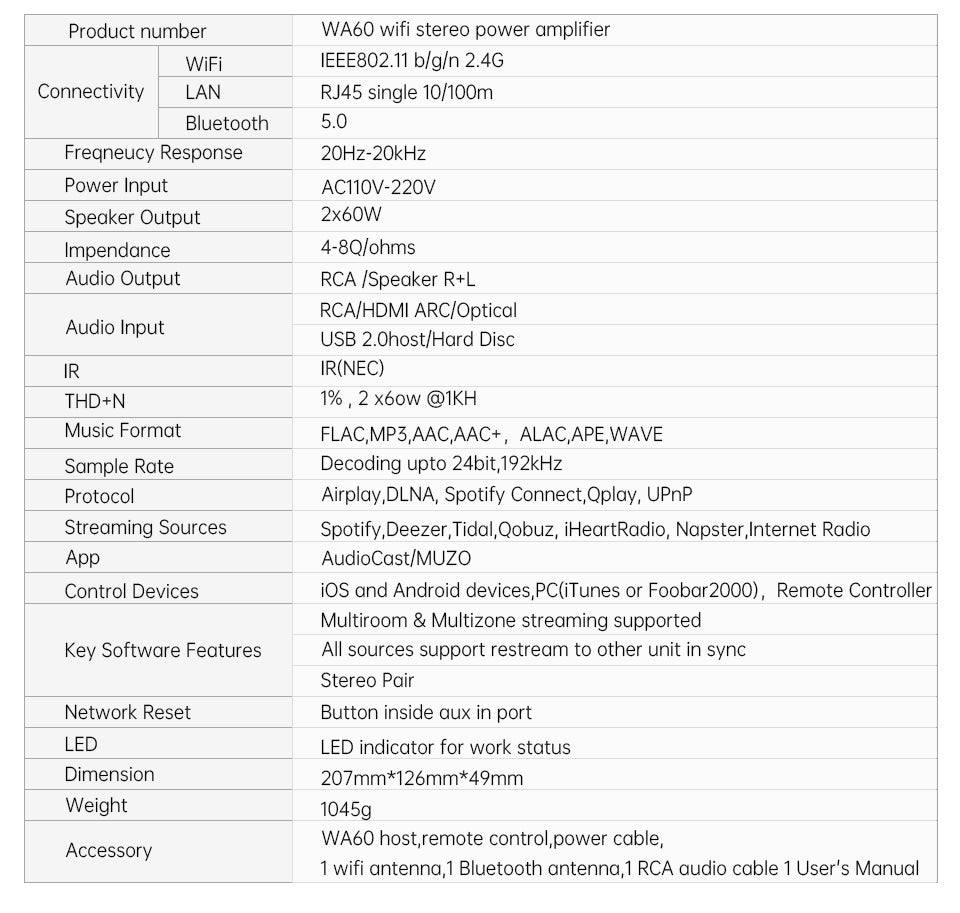Select the Dimension 207mm*126mm*49mm value

click(x=422, y=779)
